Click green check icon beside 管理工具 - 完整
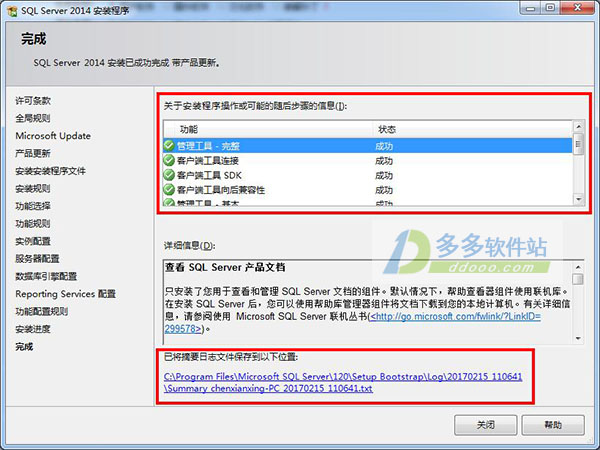The width and height of the screenshot is (600, 450). [x=169, y=146]
